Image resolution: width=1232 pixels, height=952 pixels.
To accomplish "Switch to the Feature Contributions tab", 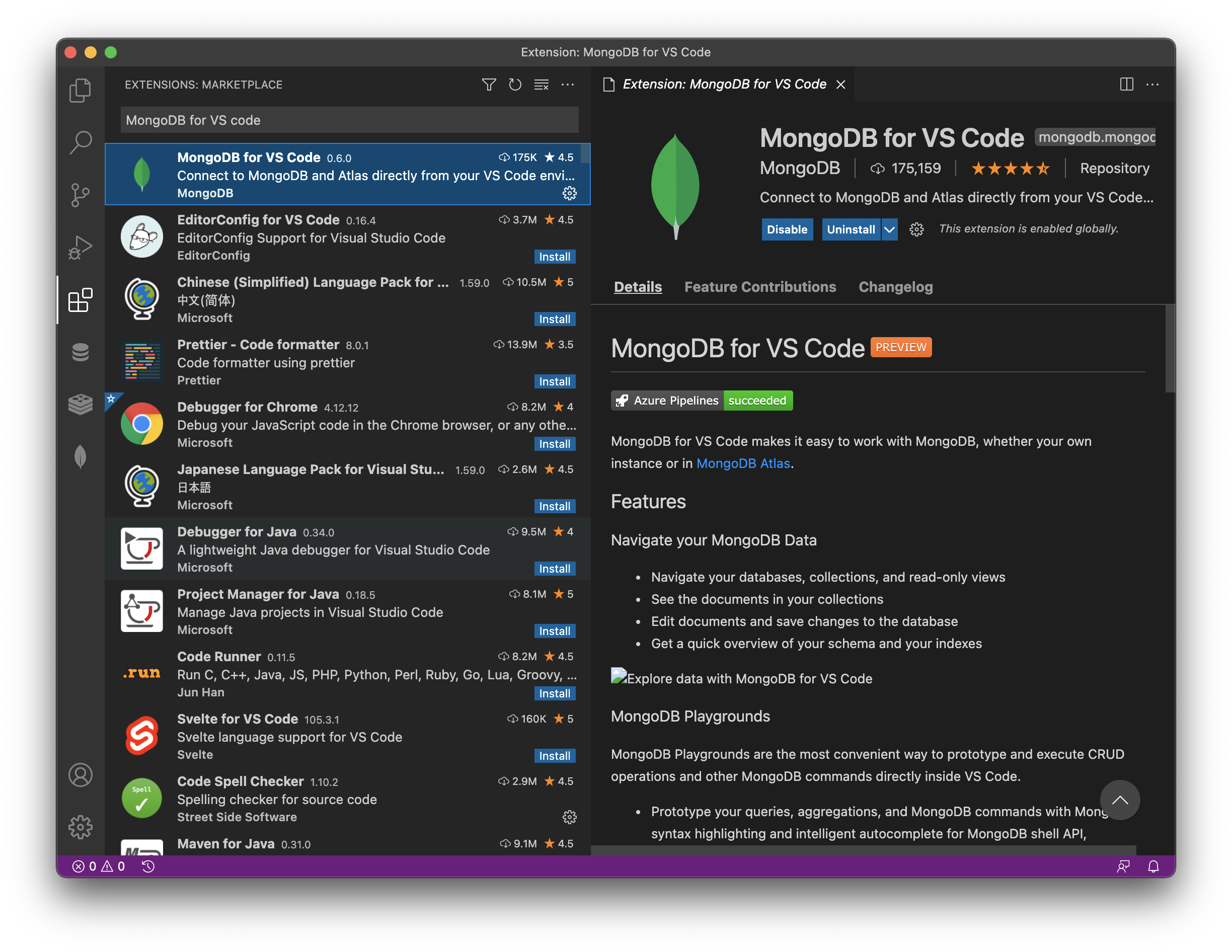I will pyautogui.click(x=759, y=287).
